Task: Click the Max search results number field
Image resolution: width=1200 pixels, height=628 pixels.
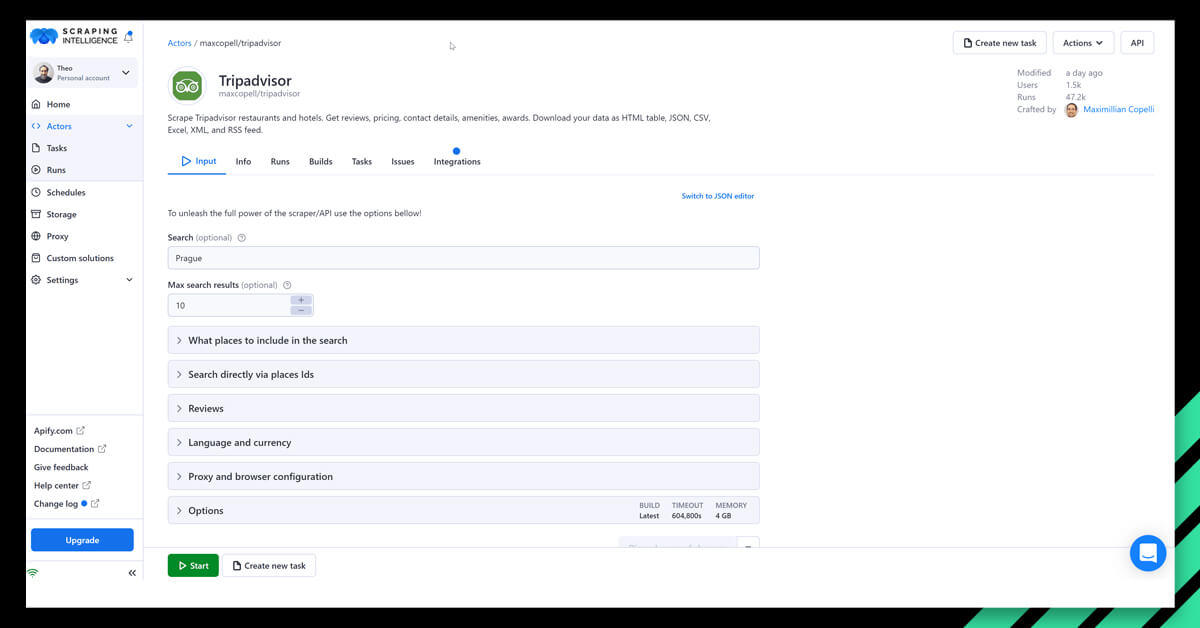Action: pos(229,305)
